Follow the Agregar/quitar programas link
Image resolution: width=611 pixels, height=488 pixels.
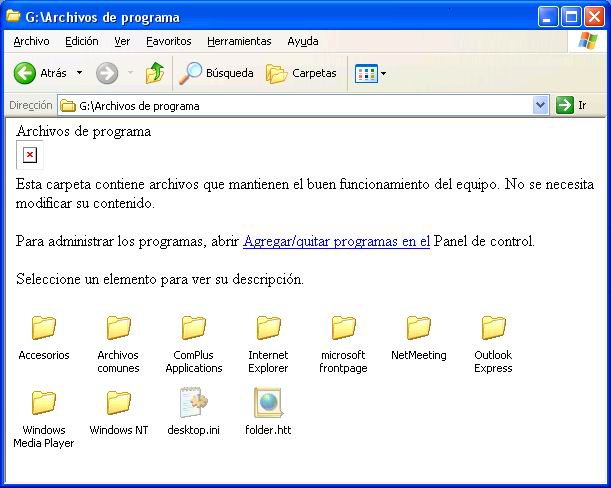coord(336,241)
